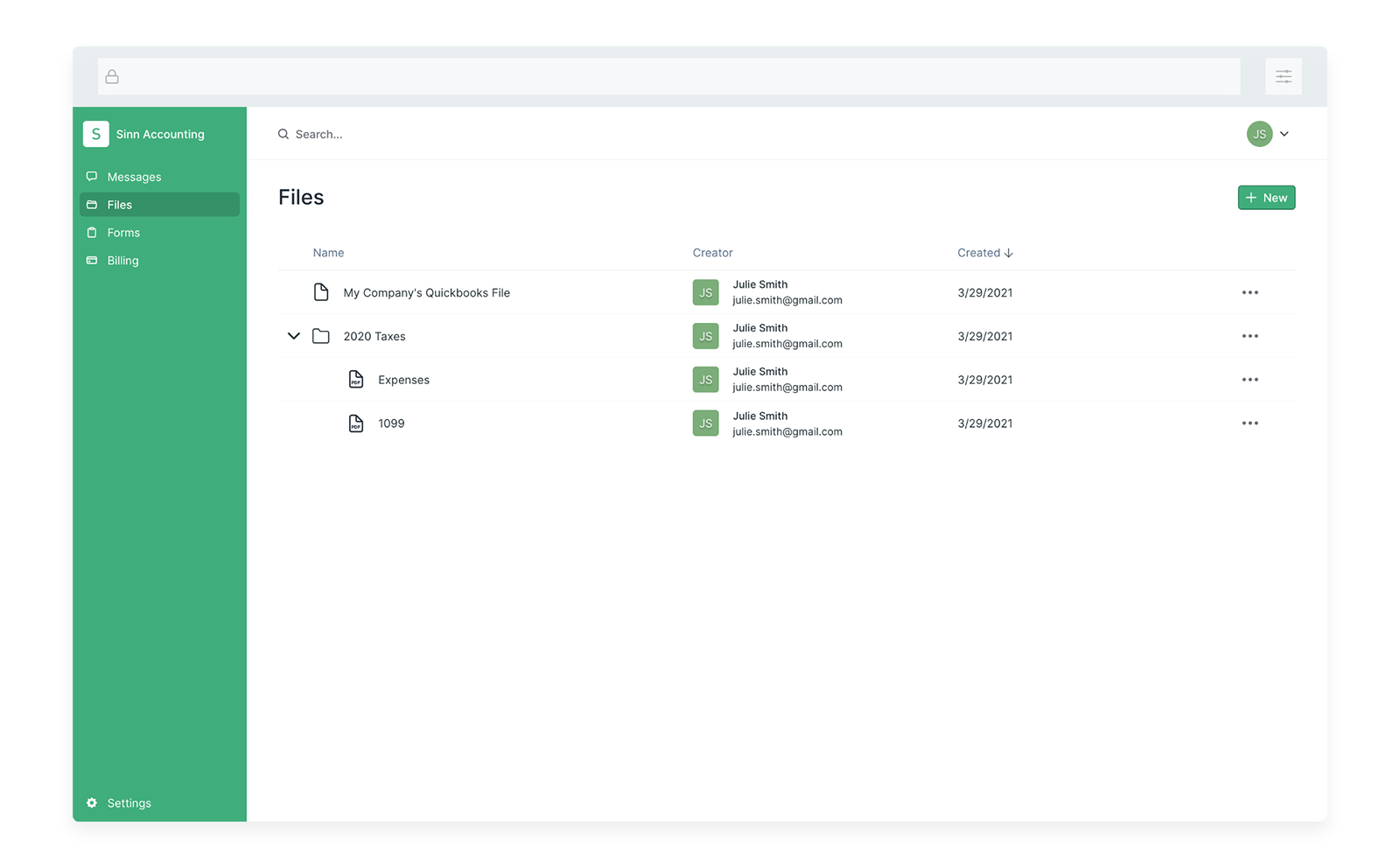Open the Expenses PDF file icon
The width and height of the screenshot is (1400, 868).
356,380
